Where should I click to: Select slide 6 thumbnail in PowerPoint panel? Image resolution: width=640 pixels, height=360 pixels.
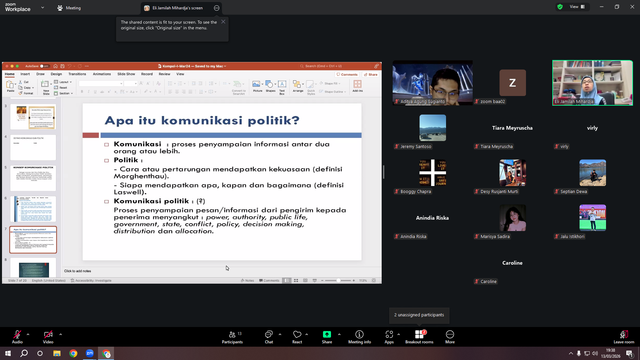click(x=33, y=209)
